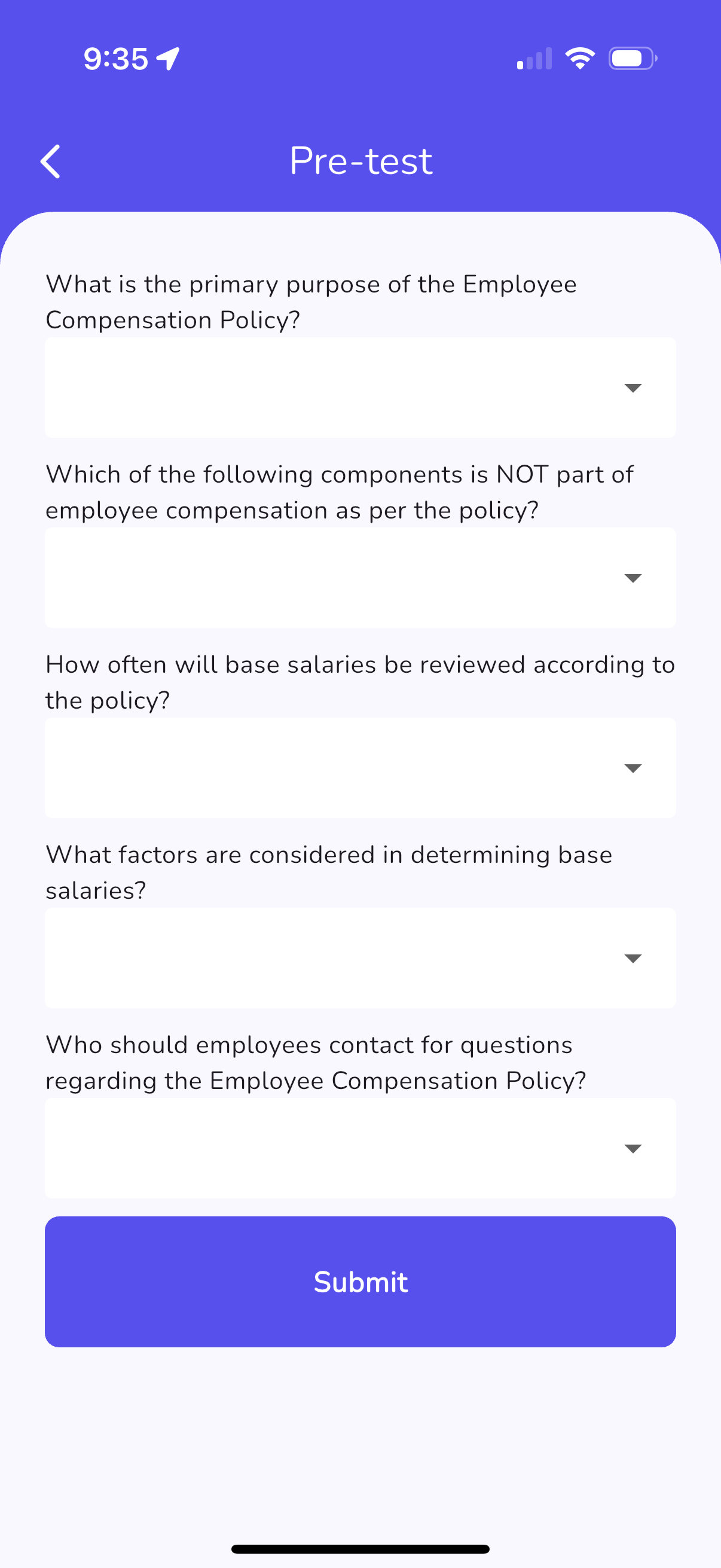
Task: Tap the back chevron beside Pre-test
Action: pyautogui.click(x=50, y=161)
